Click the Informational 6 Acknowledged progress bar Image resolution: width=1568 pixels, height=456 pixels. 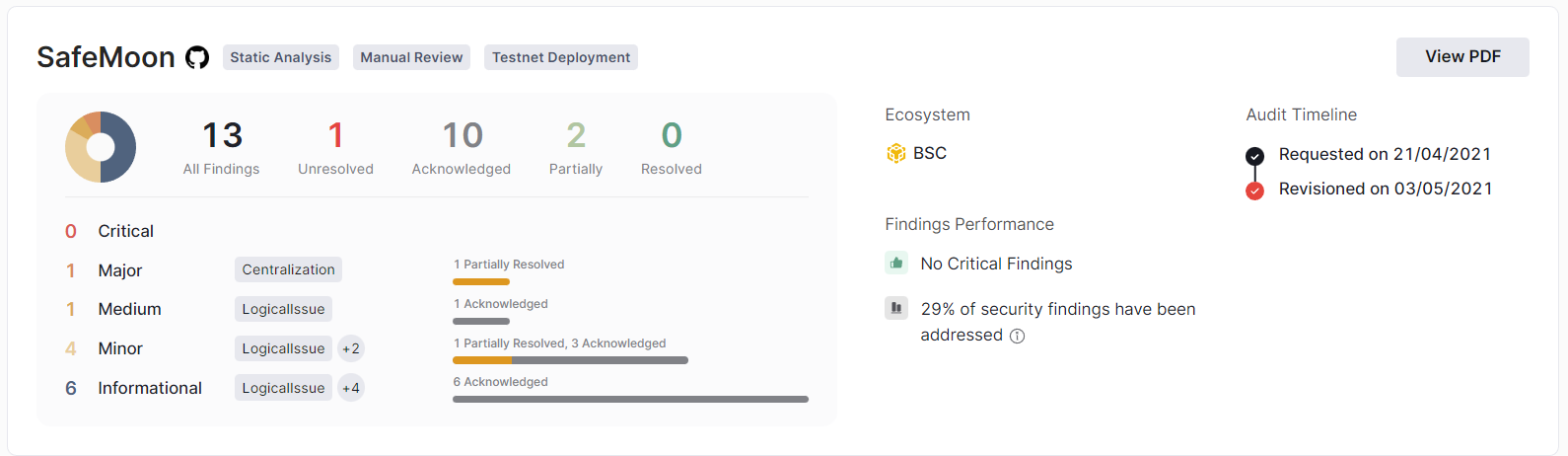630,399
